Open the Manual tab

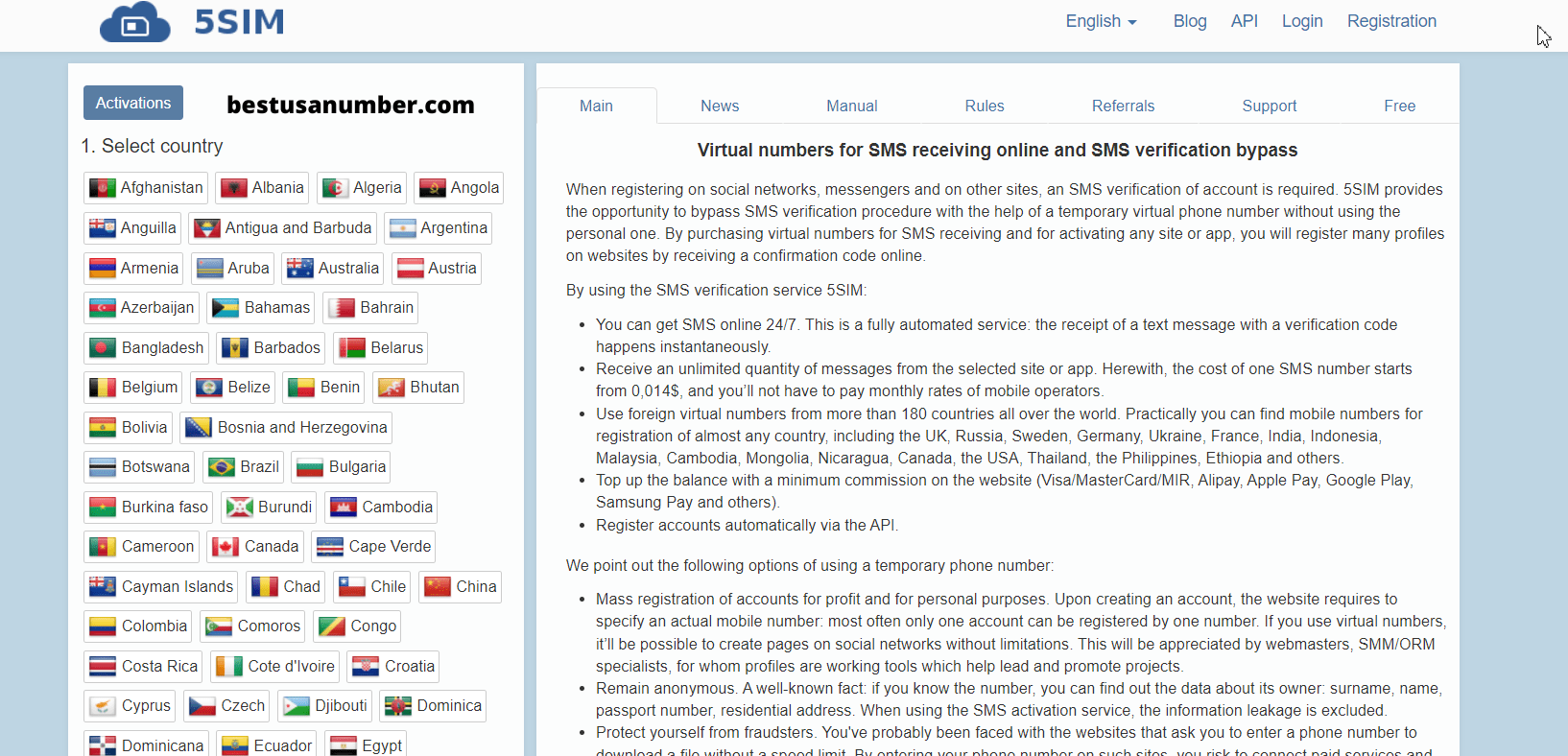(852, 106)
